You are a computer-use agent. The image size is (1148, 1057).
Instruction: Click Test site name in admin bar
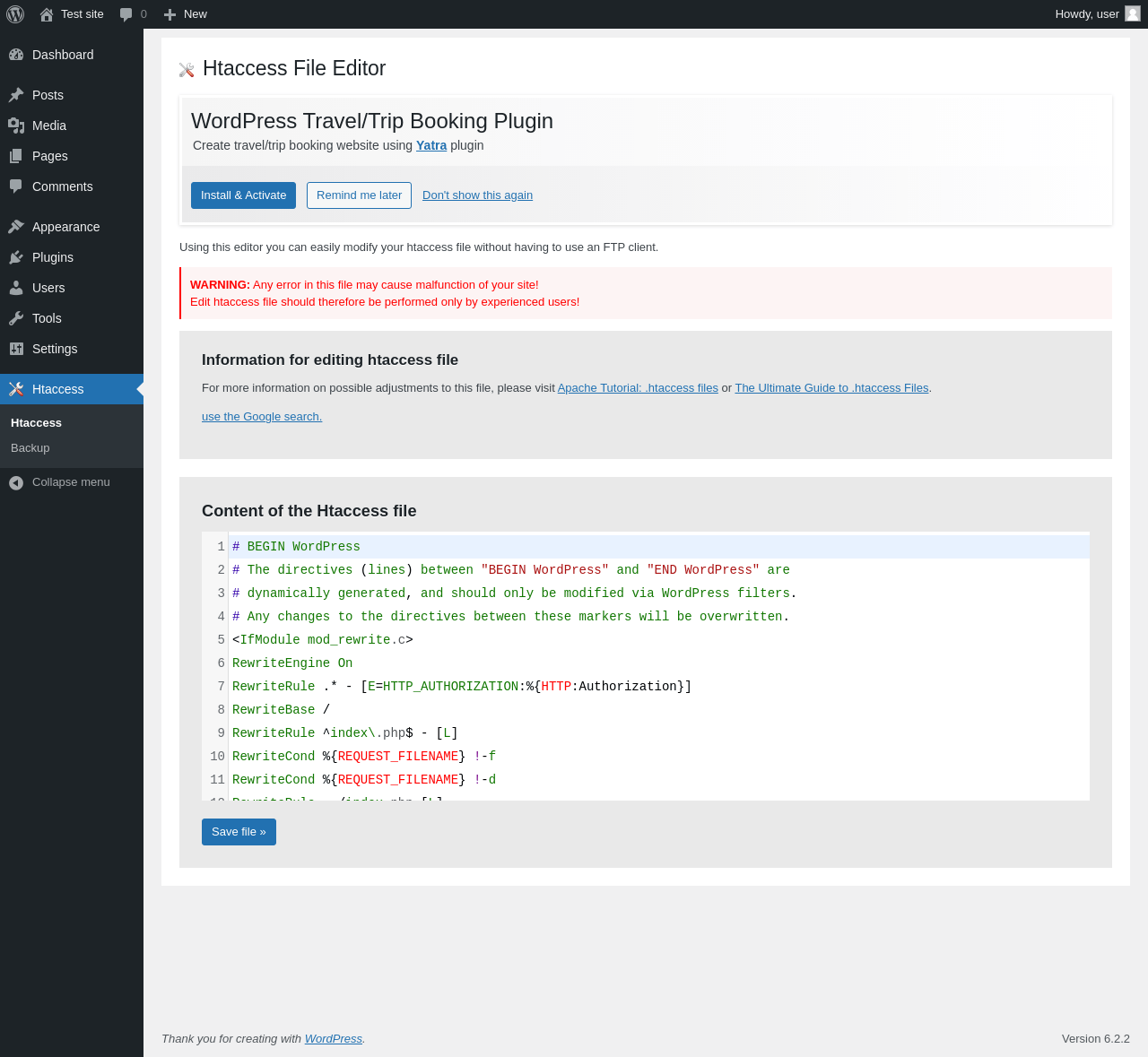[x=83, y=14]
